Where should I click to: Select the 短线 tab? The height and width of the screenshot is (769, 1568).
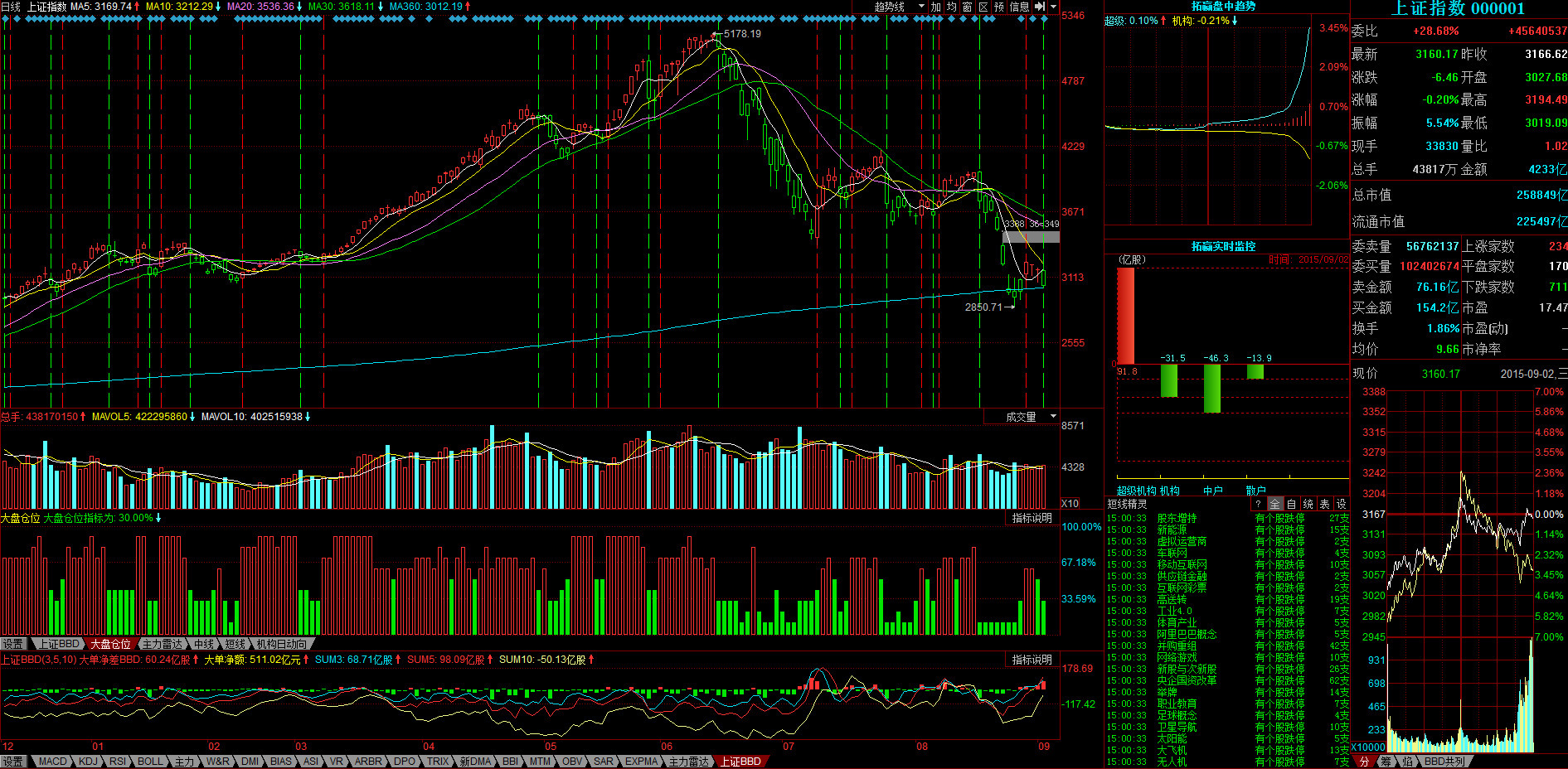pyautogui.click(x=235, y=644)
